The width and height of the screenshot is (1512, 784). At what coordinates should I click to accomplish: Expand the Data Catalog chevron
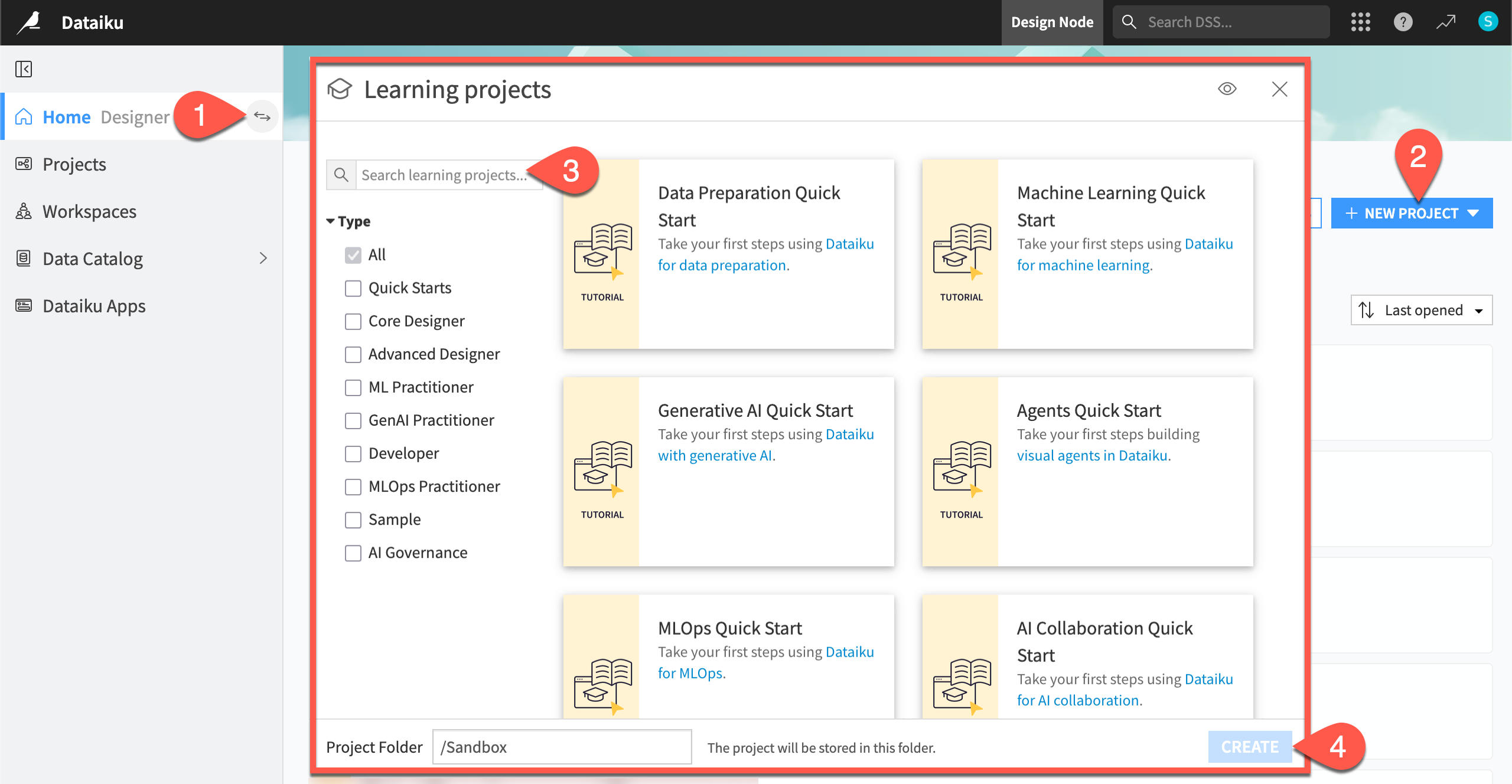click(x=263, y=258)
